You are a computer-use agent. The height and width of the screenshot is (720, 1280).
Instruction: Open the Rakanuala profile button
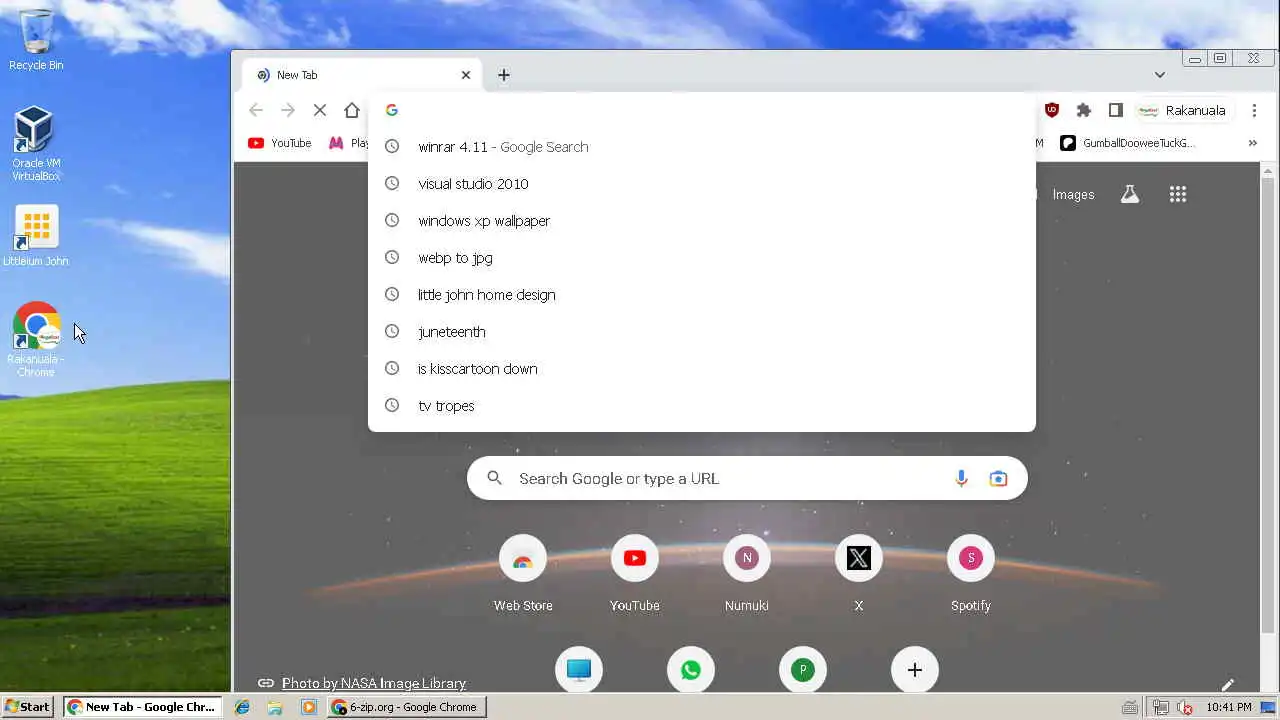1185,110
